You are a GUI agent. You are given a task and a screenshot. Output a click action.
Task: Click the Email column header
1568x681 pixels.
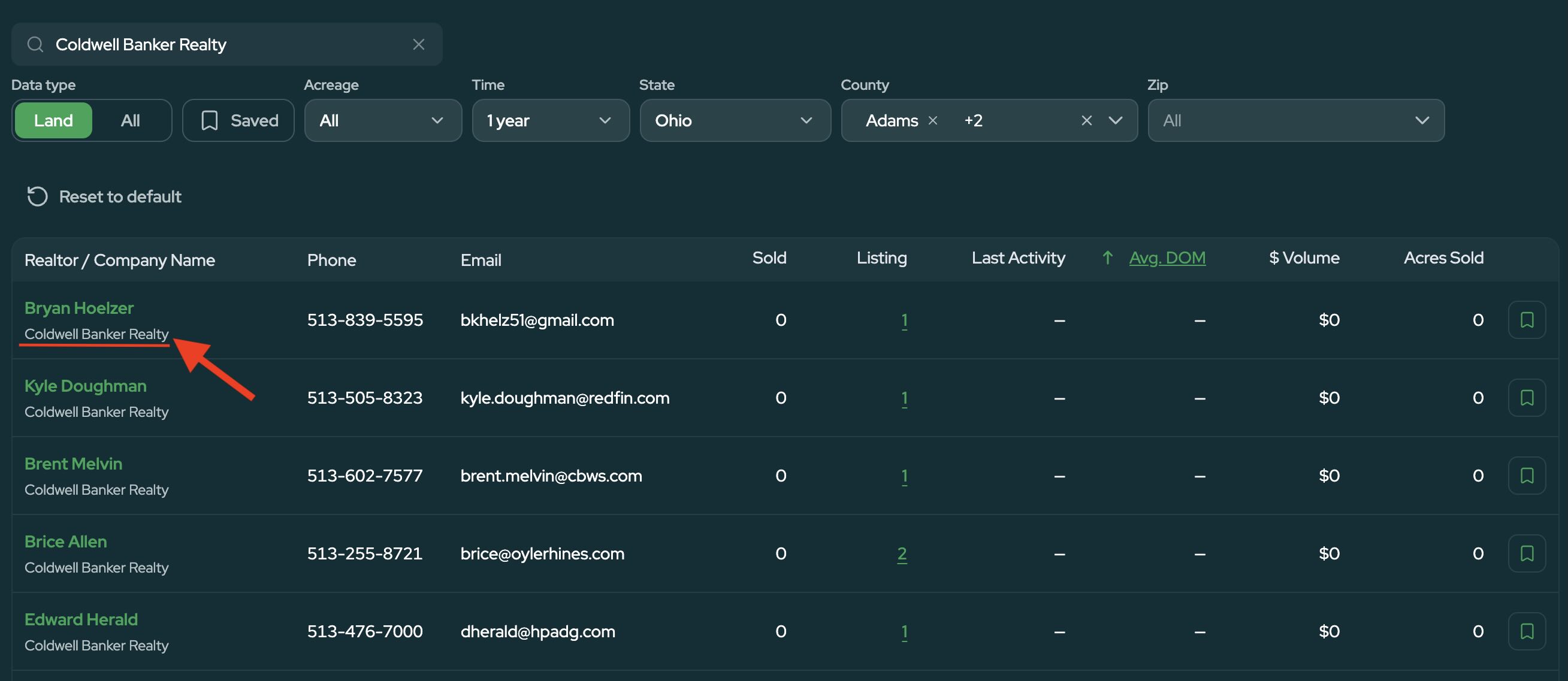tap(481, 261)
